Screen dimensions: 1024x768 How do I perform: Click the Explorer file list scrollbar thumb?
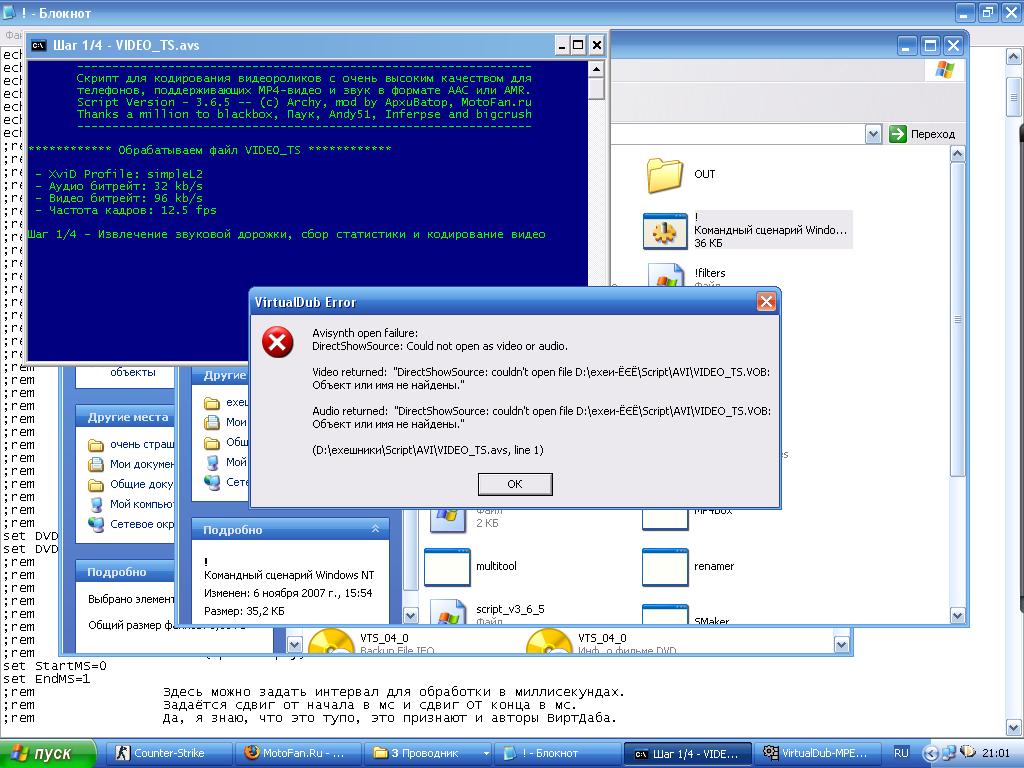point(957,319)
